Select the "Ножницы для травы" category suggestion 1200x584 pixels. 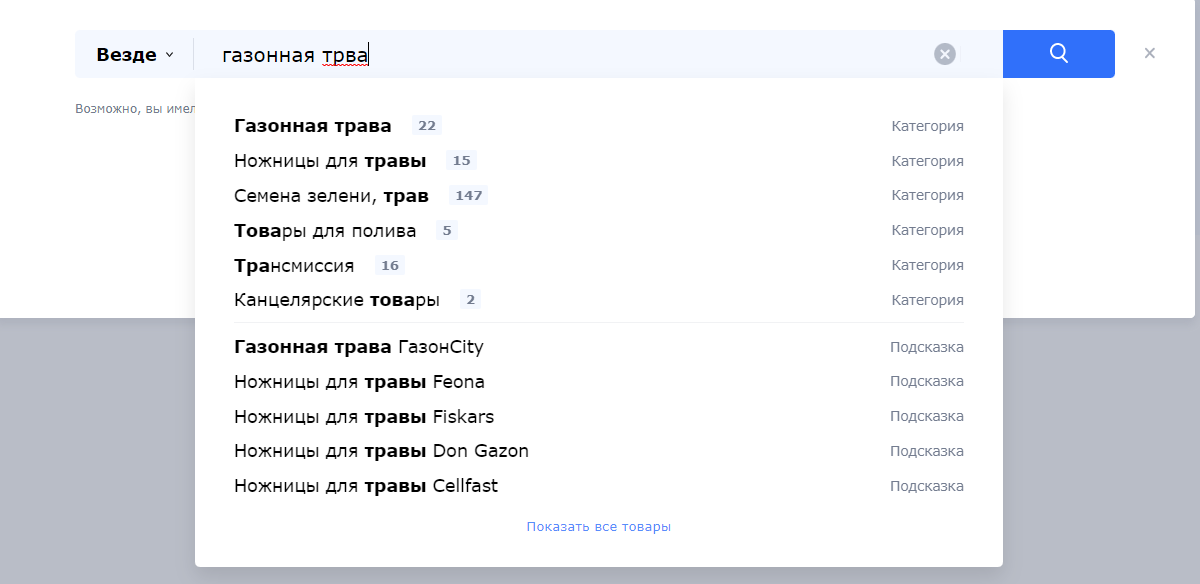330,161
